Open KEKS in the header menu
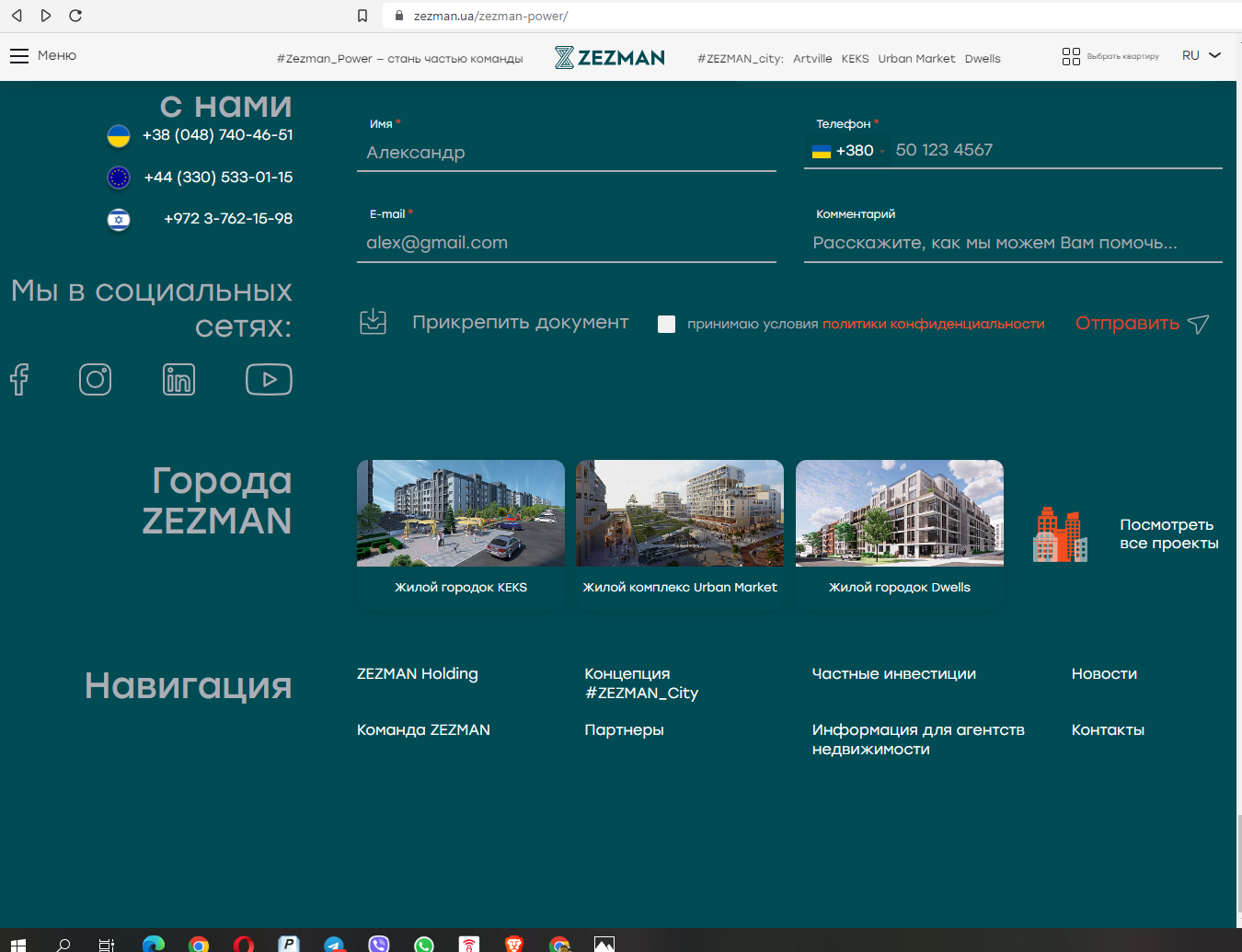 click(855, 59)
